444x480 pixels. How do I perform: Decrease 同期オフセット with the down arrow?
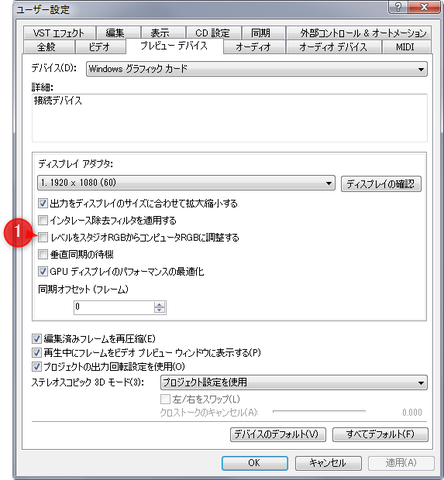pos(160,311)
